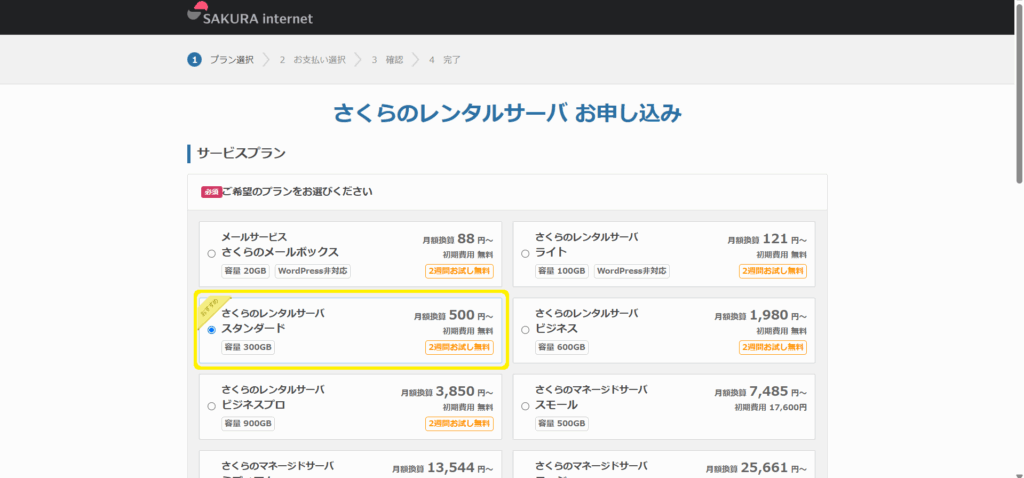1024x478 pixels.
Task: Click the SAKURA internet logo
Action: pos(250,16)
